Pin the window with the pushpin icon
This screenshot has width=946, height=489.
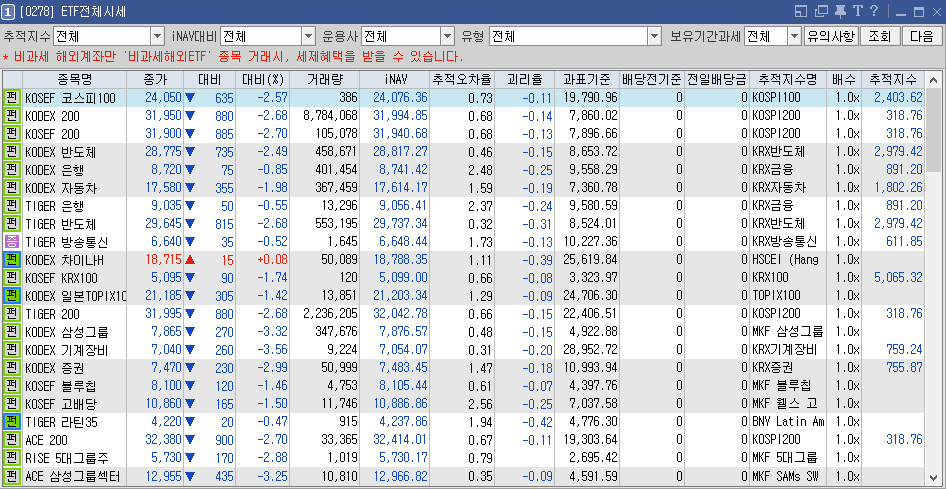pos(840,11)
